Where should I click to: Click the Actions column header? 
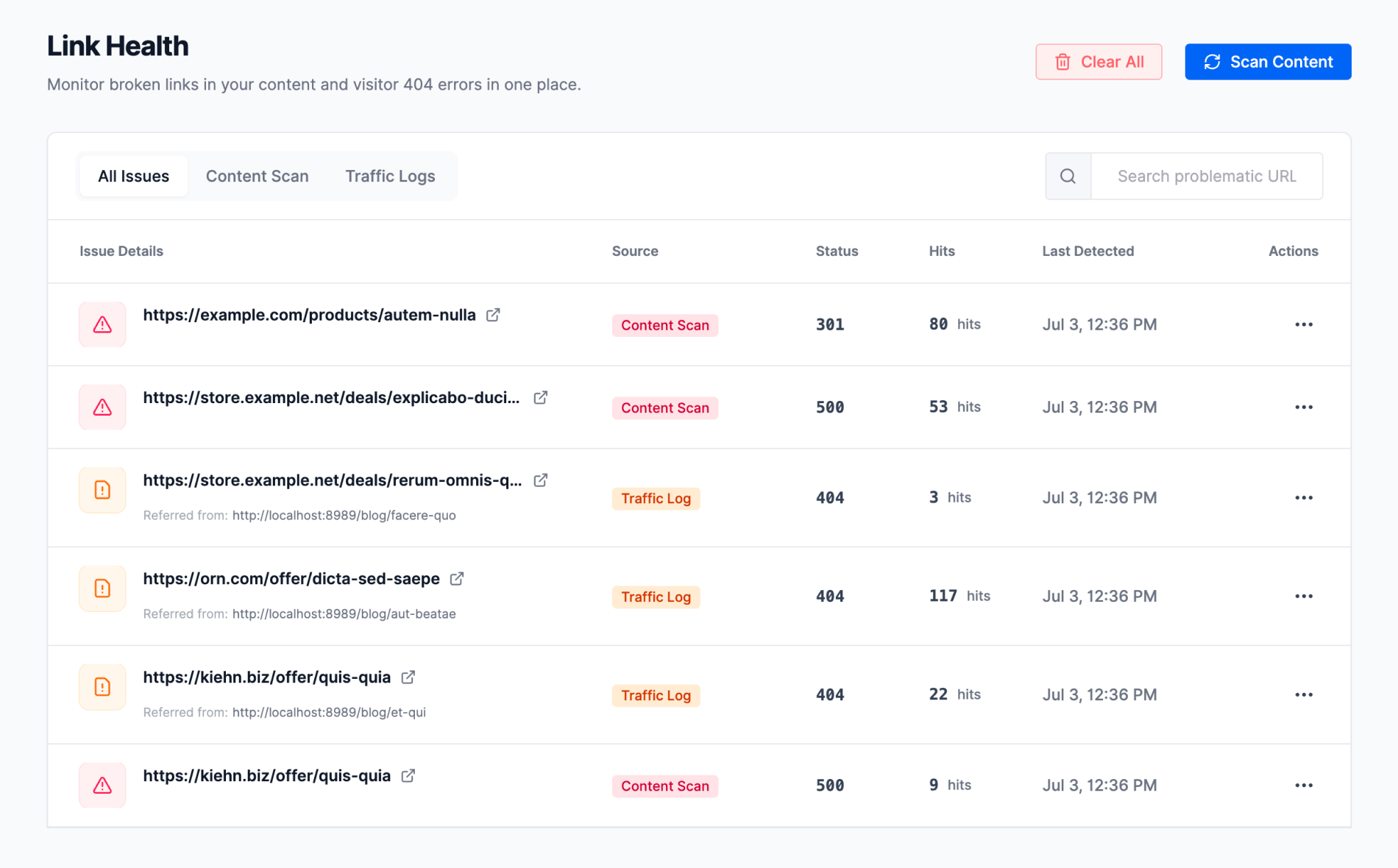click(x=1294, y=251)
